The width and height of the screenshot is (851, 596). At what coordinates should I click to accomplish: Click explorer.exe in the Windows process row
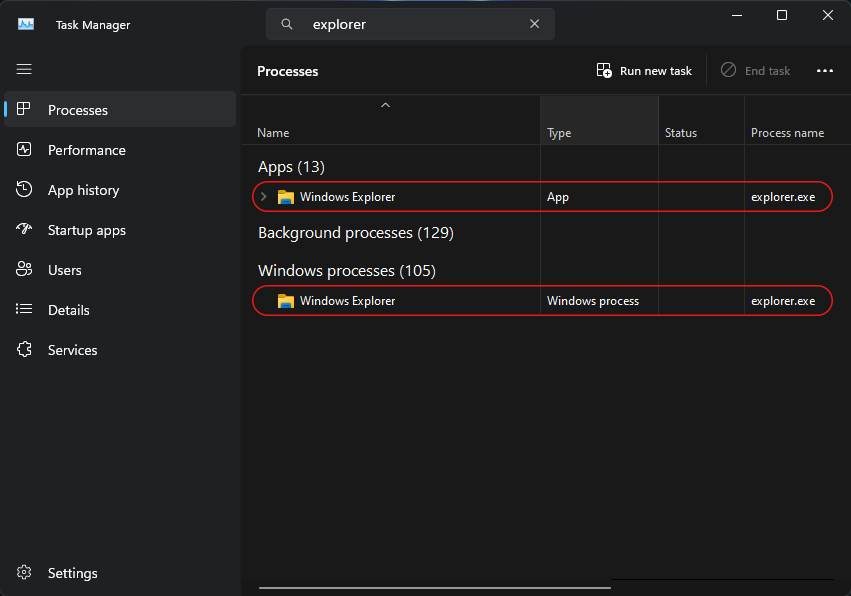[x=783, y=301]
